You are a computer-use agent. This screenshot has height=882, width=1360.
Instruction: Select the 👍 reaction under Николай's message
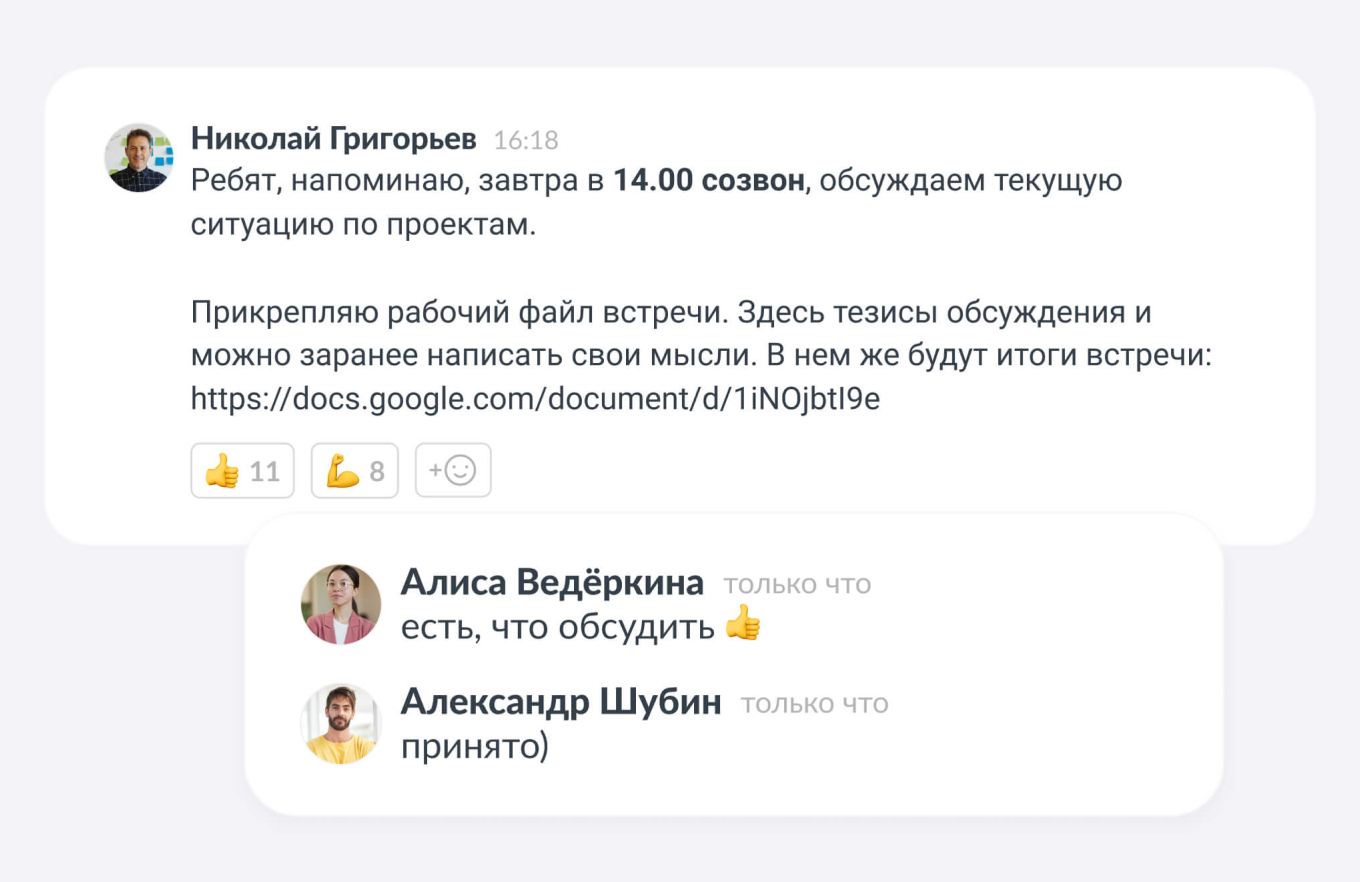[242, 469]
